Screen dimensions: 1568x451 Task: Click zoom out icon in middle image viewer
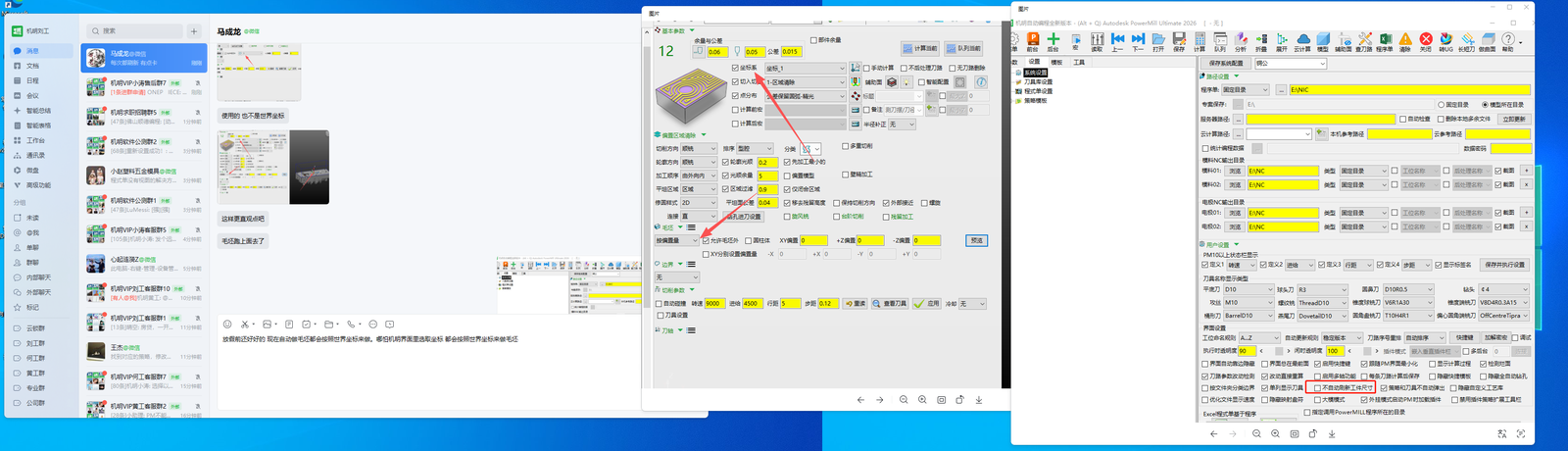[x=904, y=400]
